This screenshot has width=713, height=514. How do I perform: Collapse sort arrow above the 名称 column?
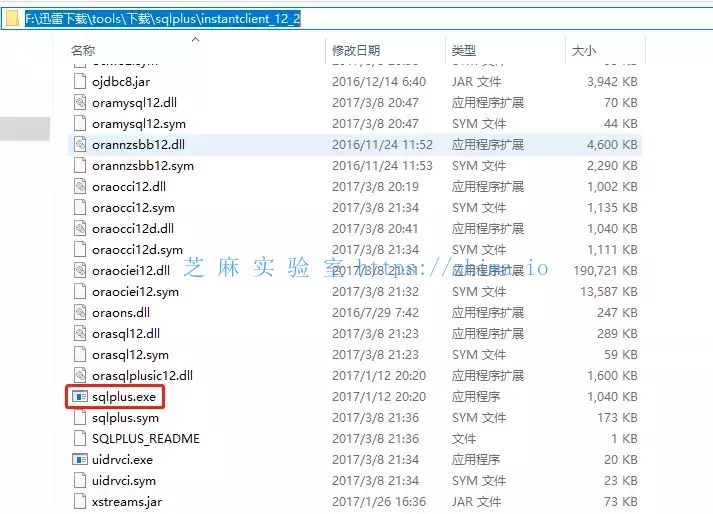(195, 40)
